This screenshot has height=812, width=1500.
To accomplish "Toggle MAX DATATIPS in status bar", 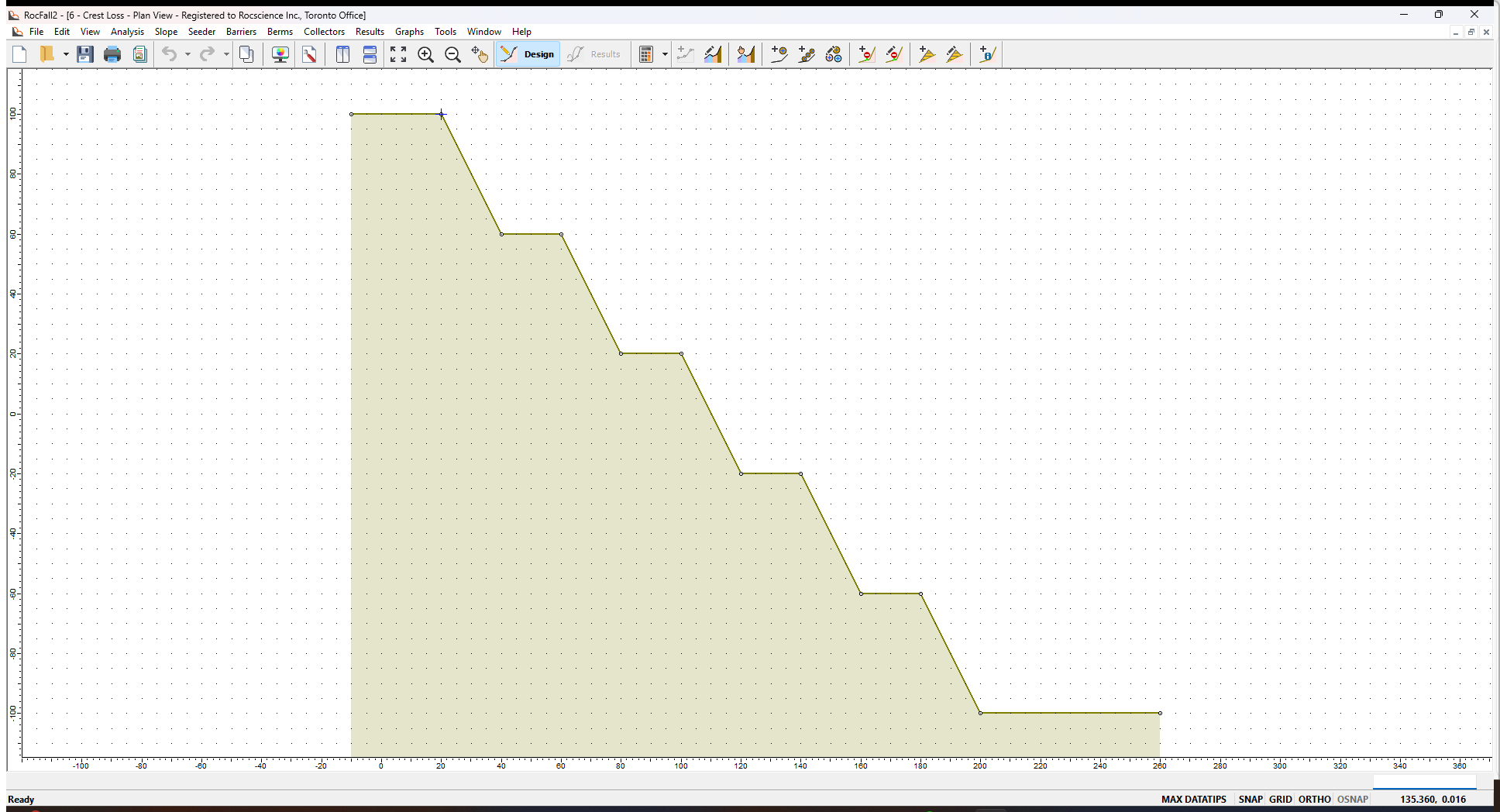I will (1193, 799).
